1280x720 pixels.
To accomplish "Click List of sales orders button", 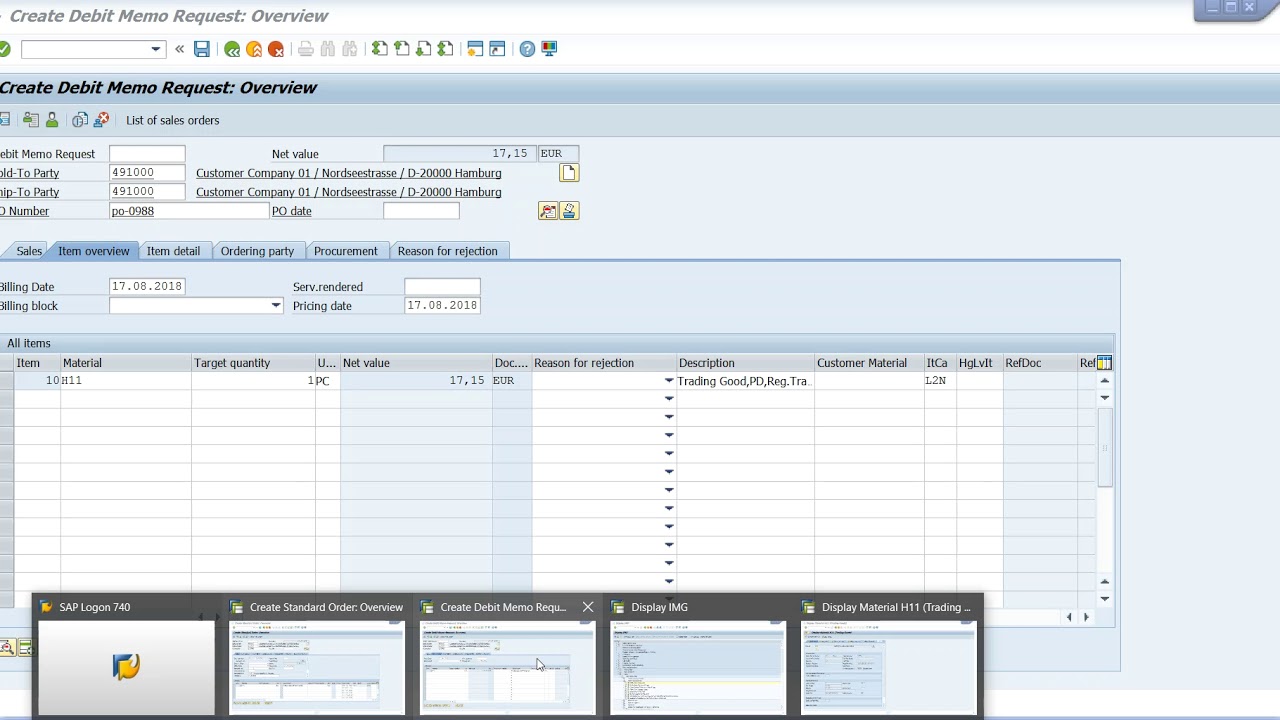I will pos(172,120).
